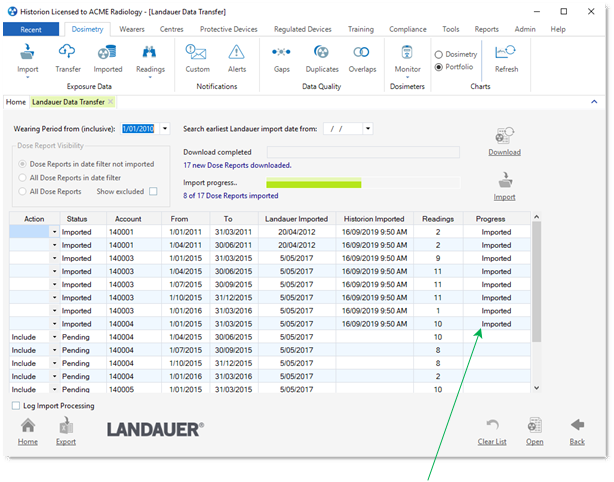Viewport: 614px width, 482px height.
Task: Click the Download dose reports icon
Action: point(504,136)
